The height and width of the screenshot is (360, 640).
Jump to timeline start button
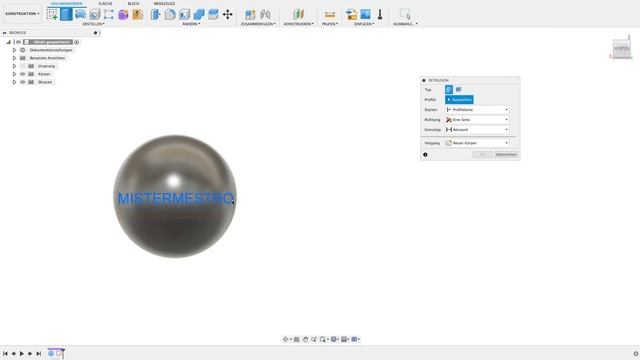[x=5, y=353]
